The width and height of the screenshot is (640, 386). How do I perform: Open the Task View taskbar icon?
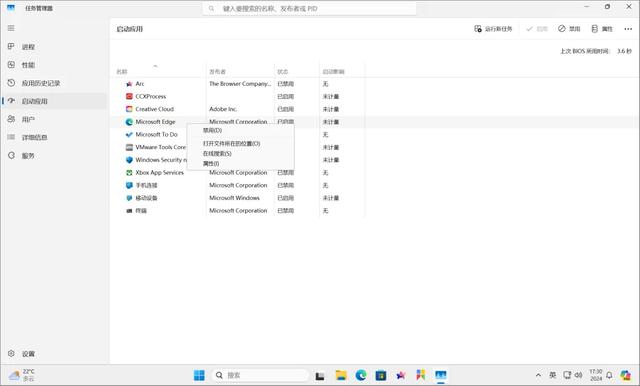[320, 376]
